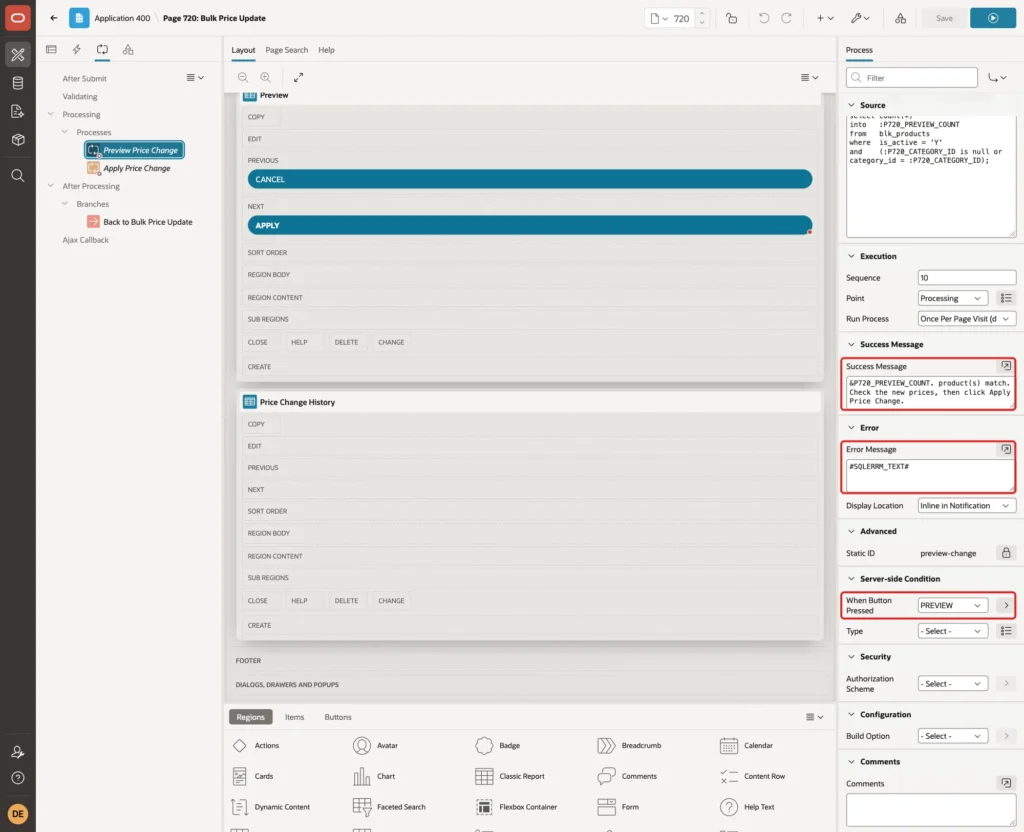Open the Utilities wrench menu

coord(860,18)
